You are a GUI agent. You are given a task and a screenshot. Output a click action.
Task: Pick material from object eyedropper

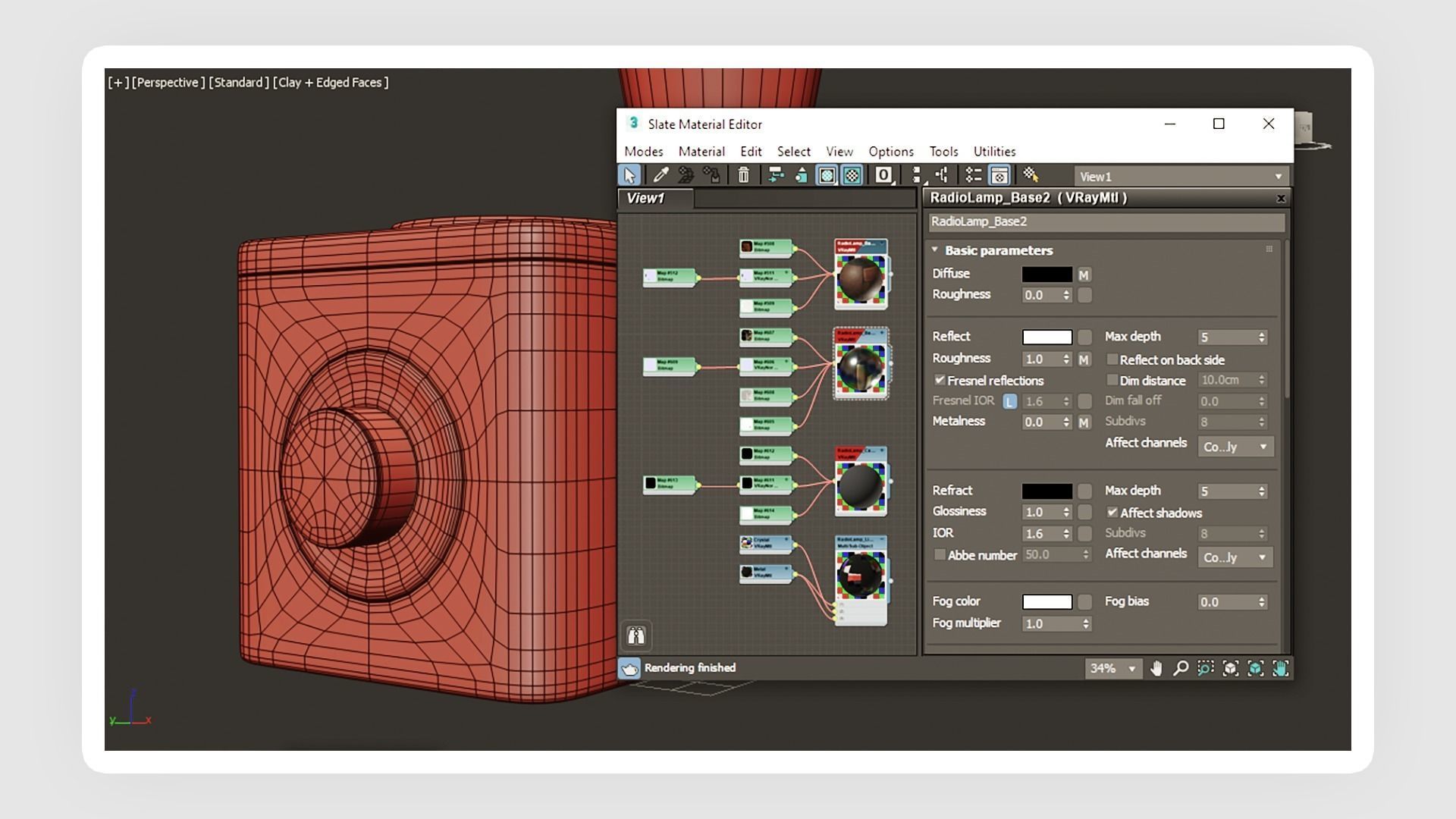(661, 175)
